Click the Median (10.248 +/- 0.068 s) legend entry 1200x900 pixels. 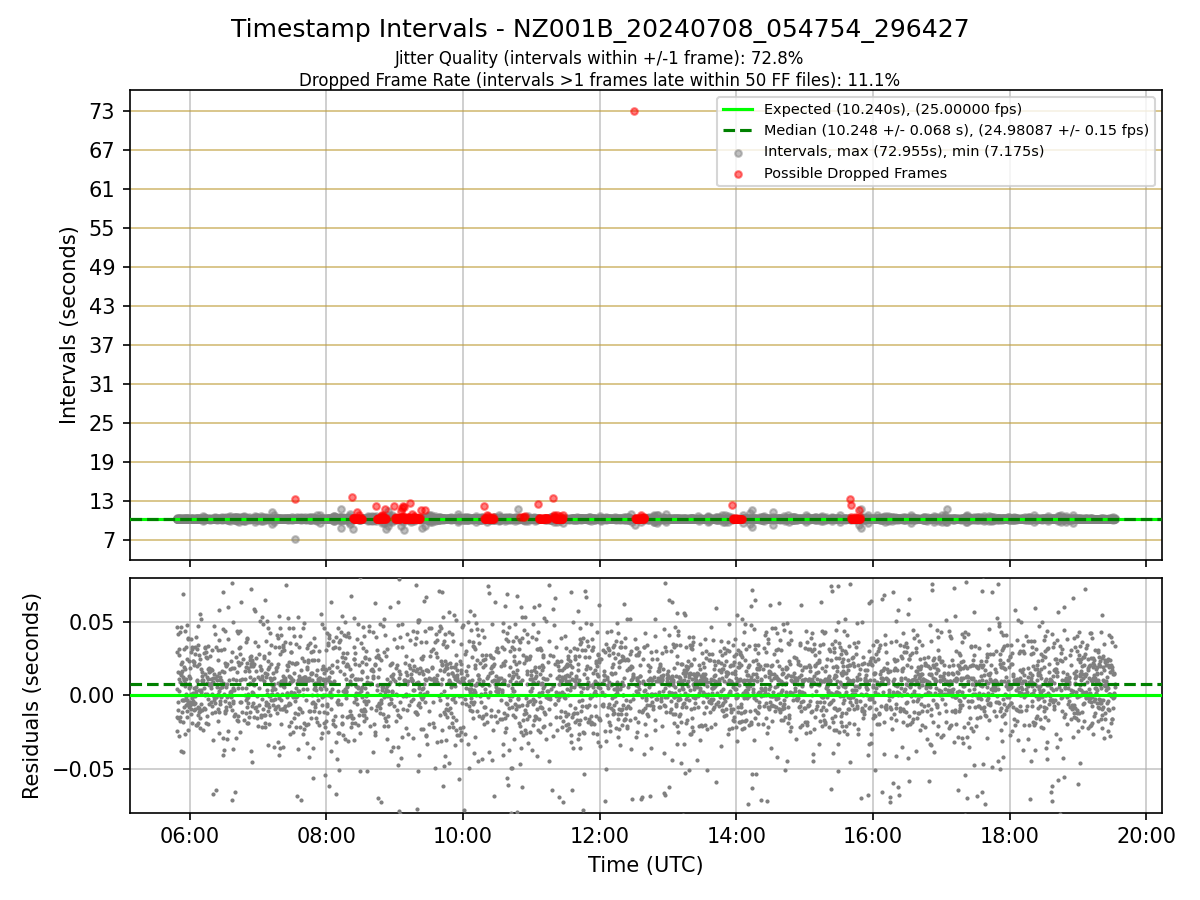[x=956, y=130]
